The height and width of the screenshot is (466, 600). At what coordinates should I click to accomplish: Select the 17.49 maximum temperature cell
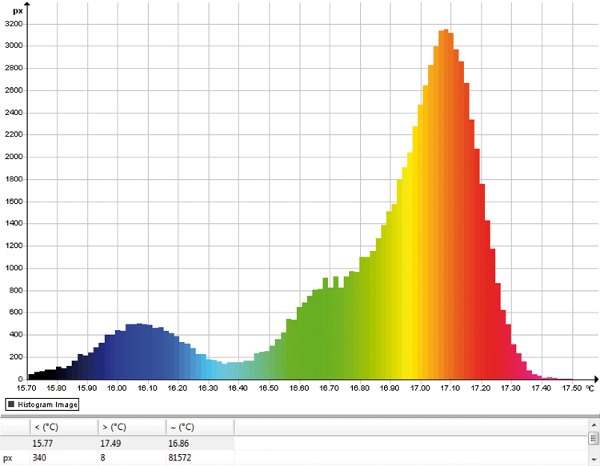[x=113, y=441]
